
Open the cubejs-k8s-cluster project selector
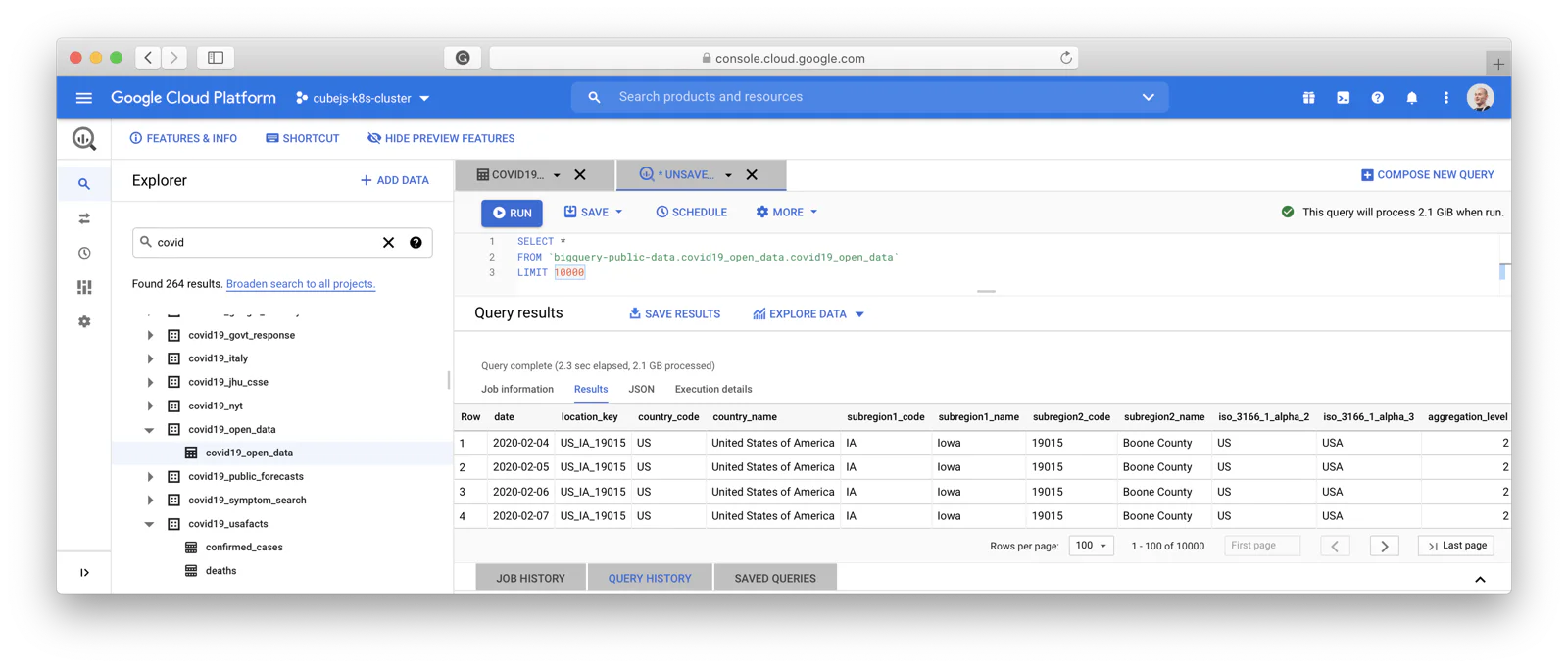(363, 98)
